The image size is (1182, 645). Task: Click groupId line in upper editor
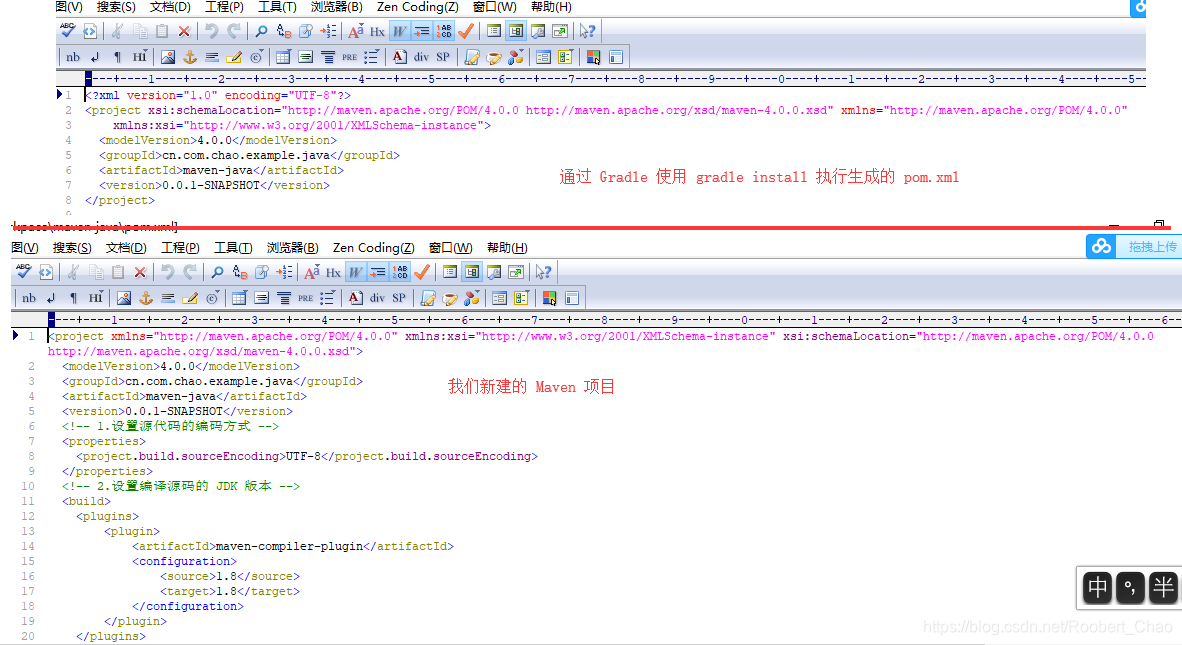[x=250, y=155]
